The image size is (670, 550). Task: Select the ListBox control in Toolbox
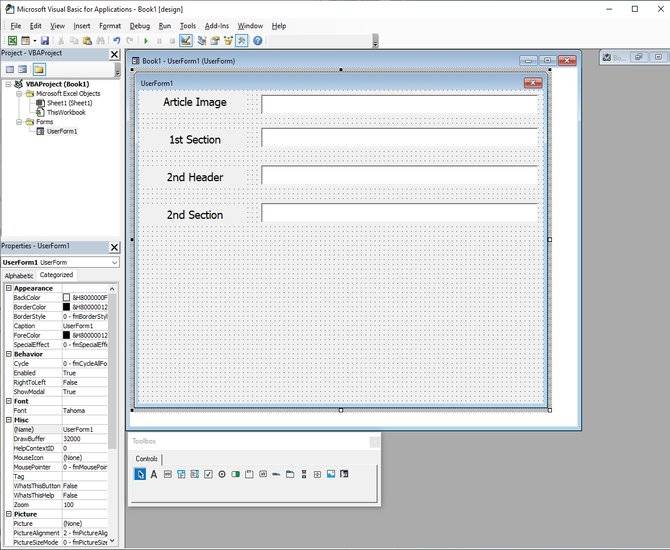click(195, 474)
